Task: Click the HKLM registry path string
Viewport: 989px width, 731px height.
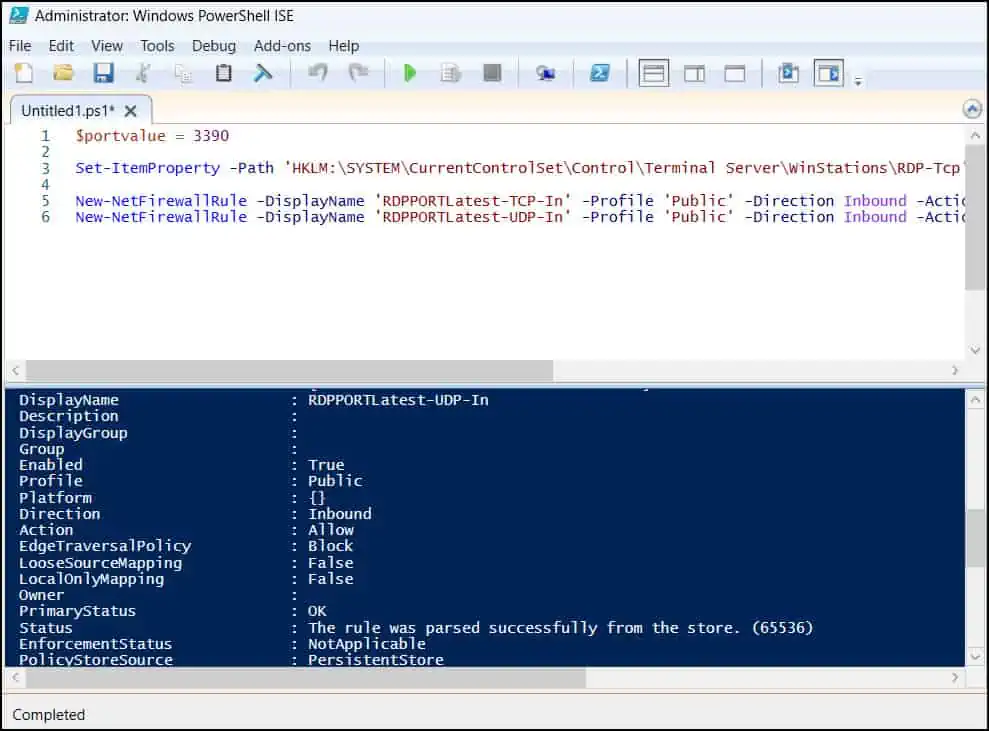Action: 623,168
